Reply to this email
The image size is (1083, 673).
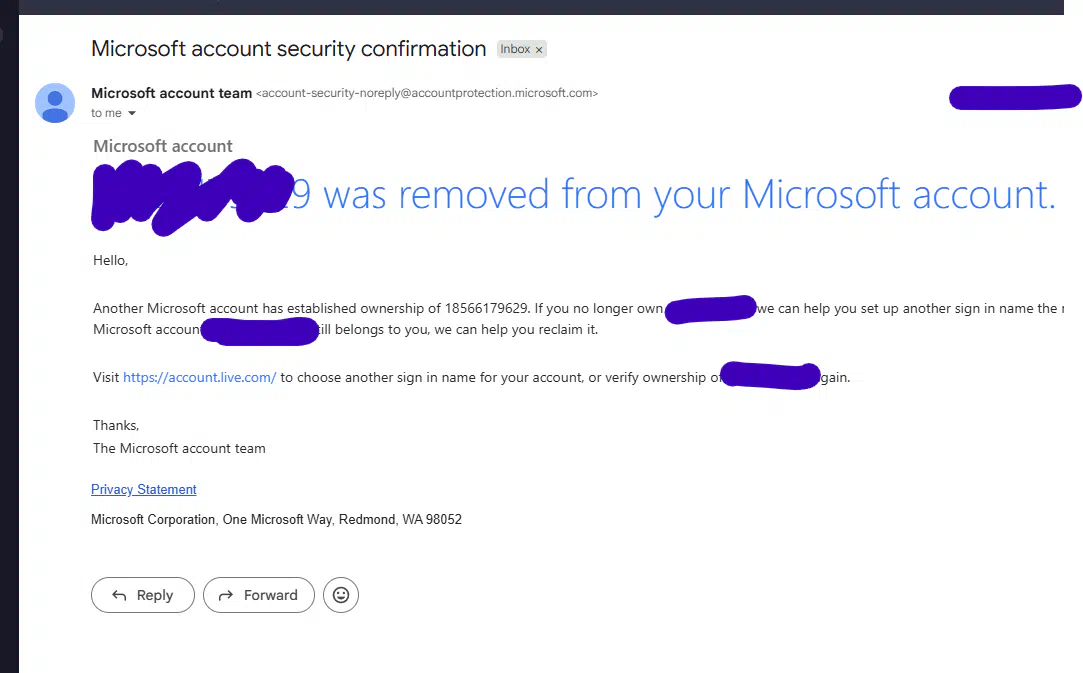[x=143, y=595]
